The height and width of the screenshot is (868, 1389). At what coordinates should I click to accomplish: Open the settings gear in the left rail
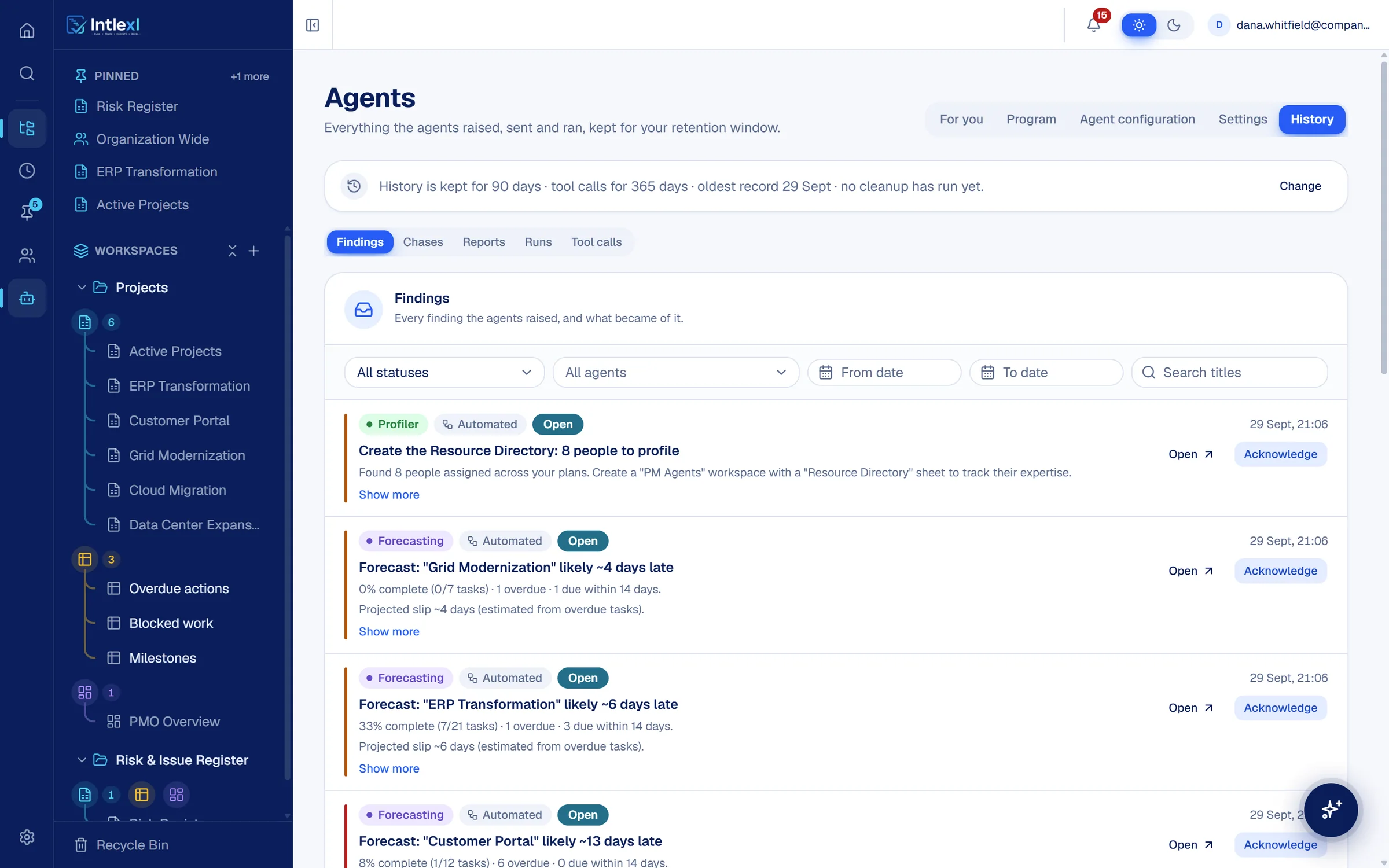coord(27,837)
